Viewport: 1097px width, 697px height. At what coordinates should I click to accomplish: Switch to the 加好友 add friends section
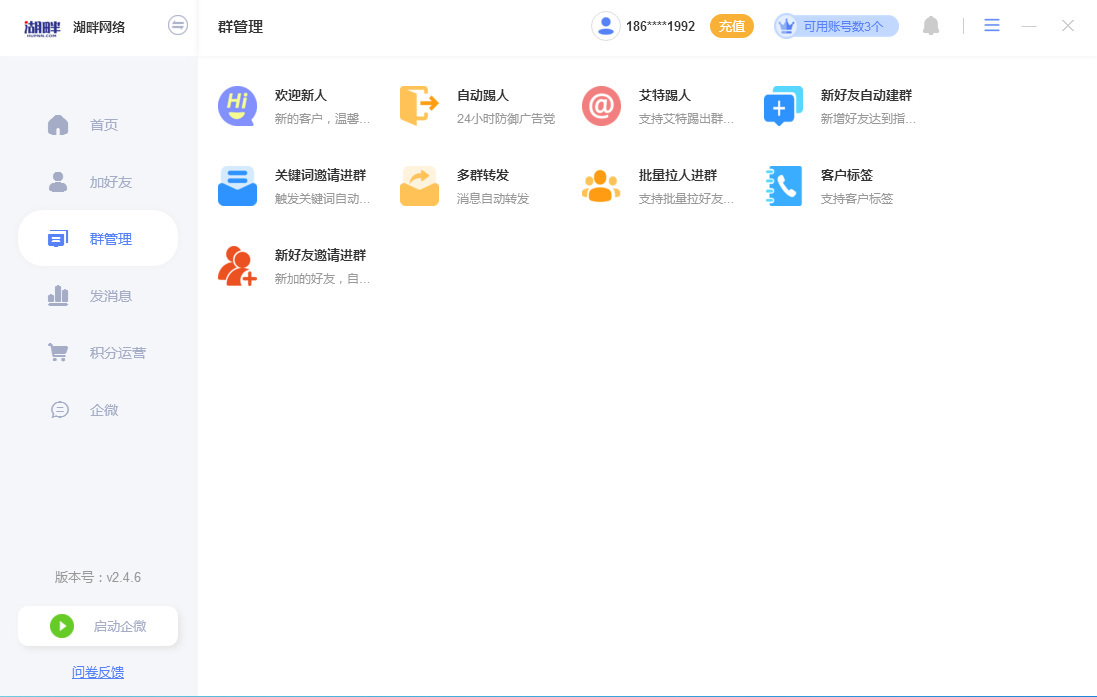coord(97,181)
